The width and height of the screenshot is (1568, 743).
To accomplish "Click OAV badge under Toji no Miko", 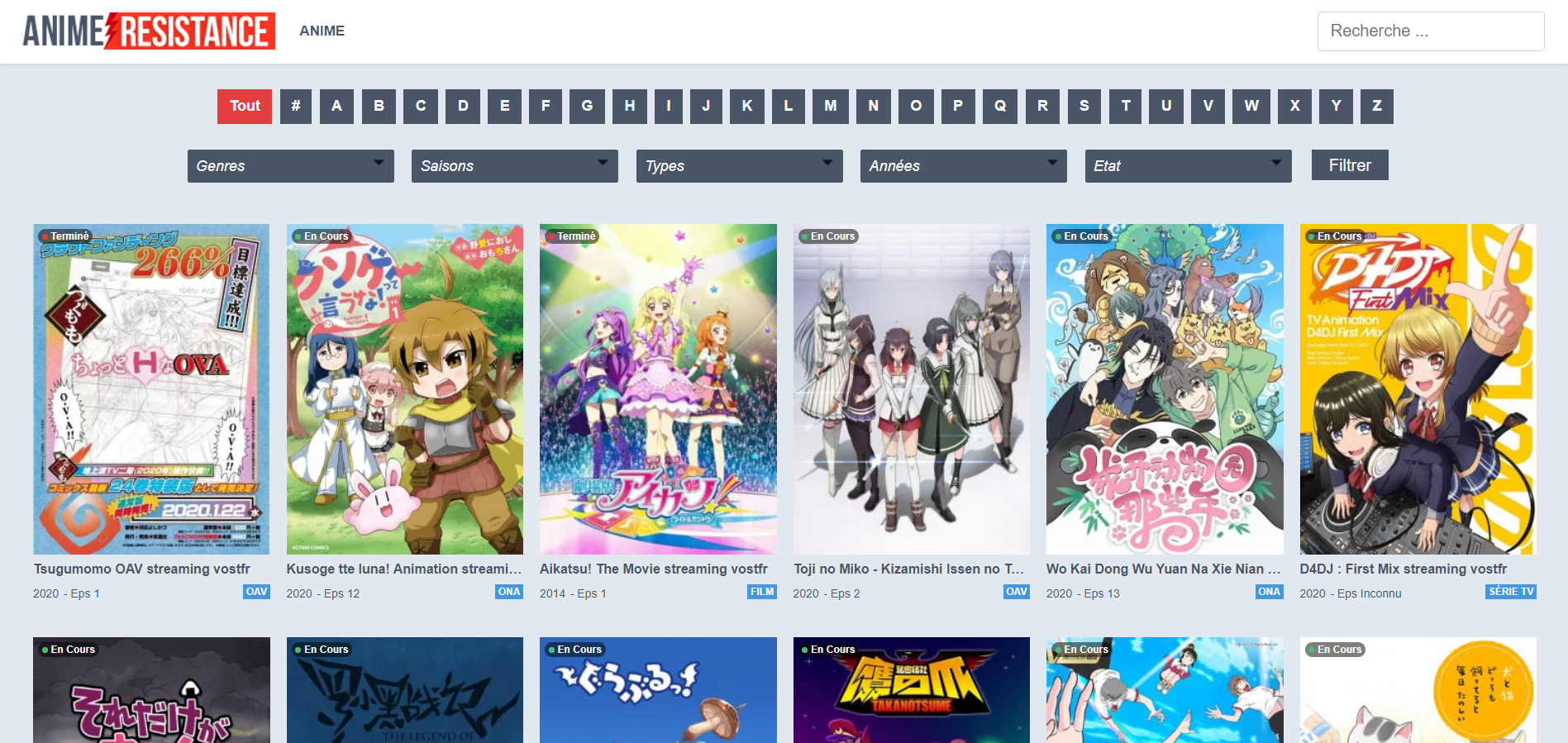I will click(x=1017, y=592).
